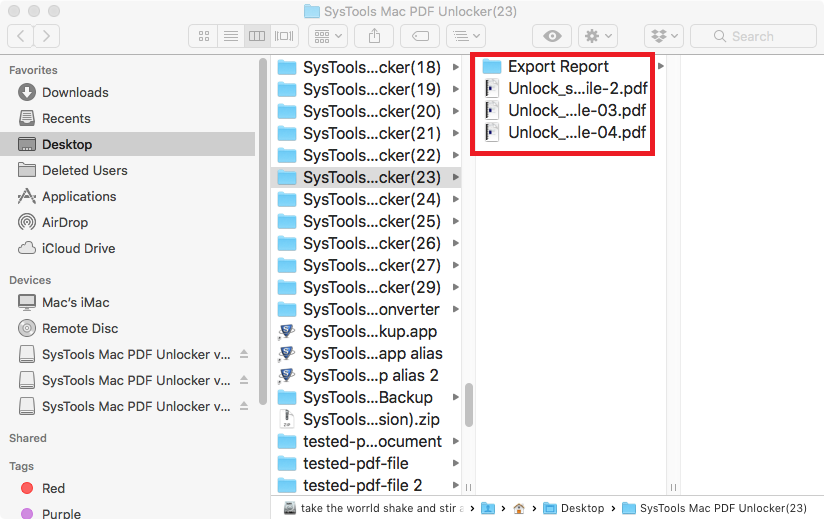Open the Action gear menu
The width and height of the screenshot is (824, 519).
pos(598,36)
